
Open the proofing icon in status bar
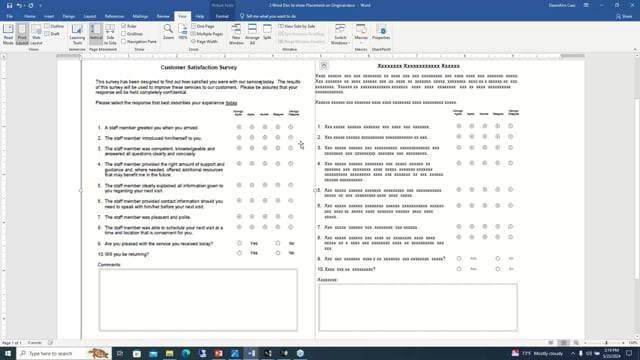51,343
